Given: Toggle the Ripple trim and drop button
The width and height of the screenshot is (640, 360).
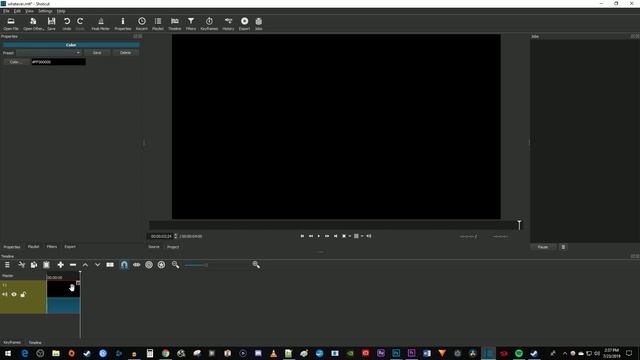Looking at the screenshot, I should point(149,265).
